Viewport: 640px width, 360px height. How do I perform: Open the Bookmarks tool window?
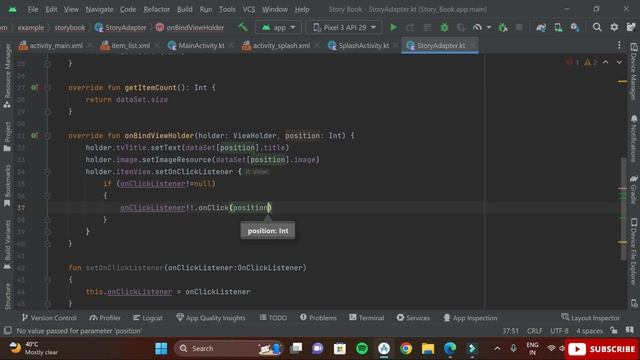pos(7,186)
